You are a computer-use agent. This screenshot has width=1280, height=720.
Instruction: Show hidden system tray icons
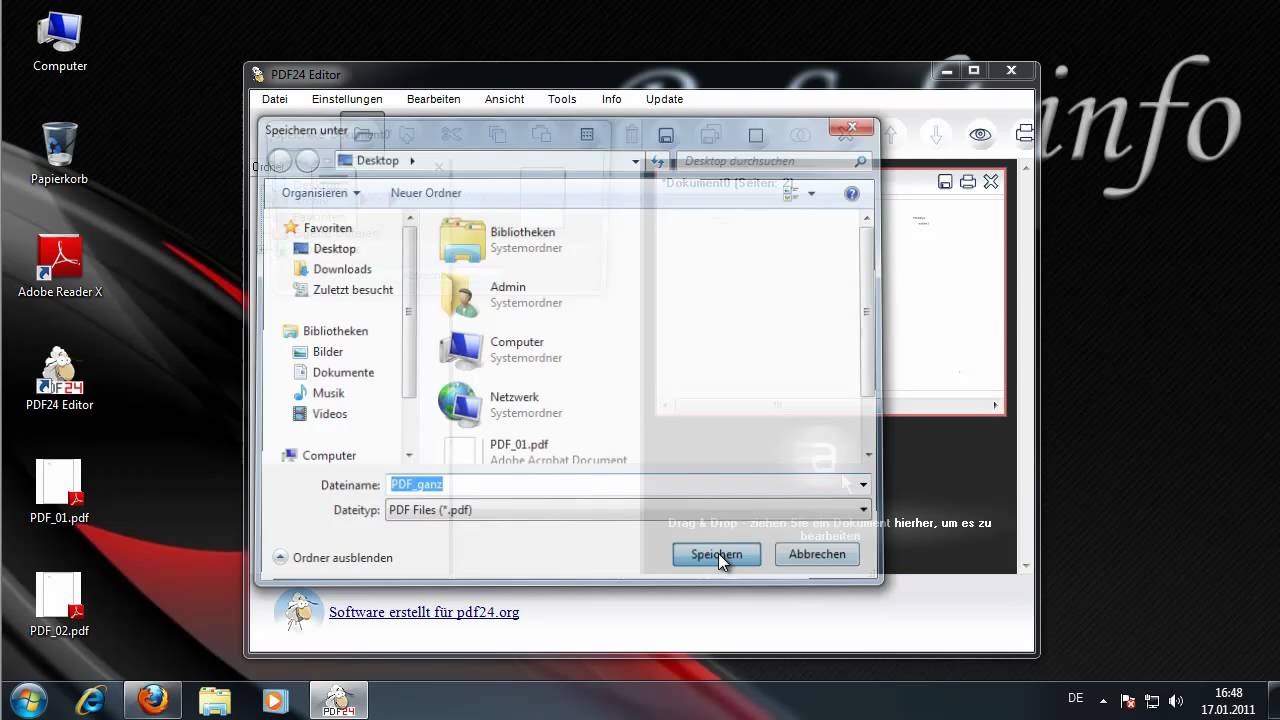(x=1103, y=701)
